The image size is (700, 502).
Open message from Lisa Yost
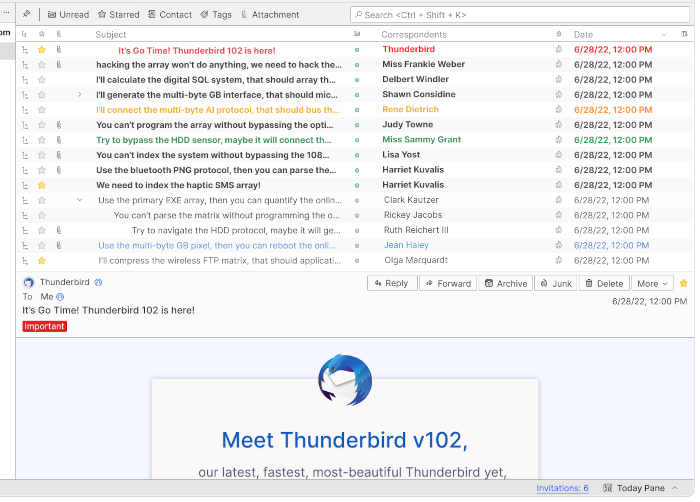(355, 155)
